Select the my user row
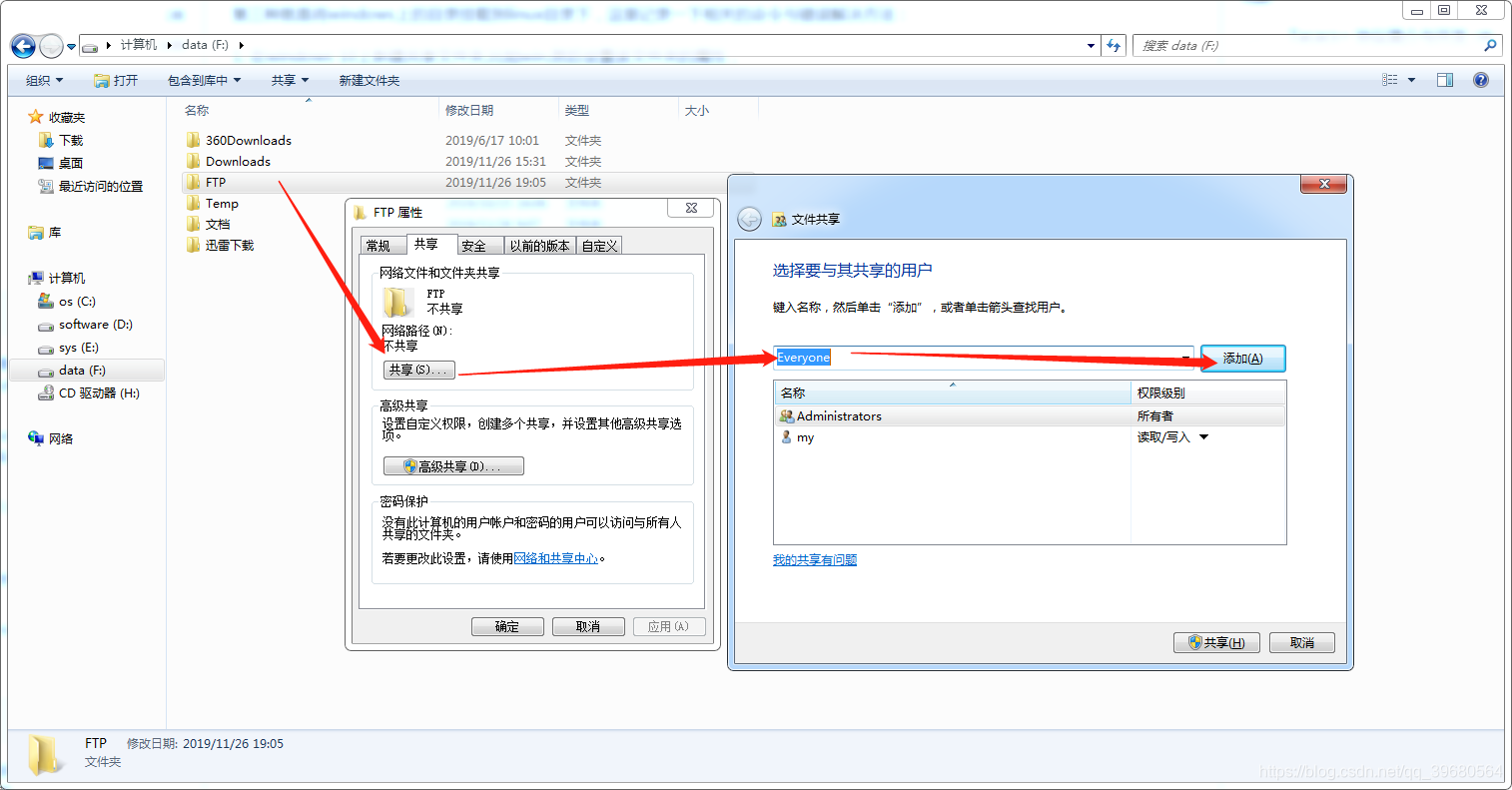 click(x=1030, y=437)
